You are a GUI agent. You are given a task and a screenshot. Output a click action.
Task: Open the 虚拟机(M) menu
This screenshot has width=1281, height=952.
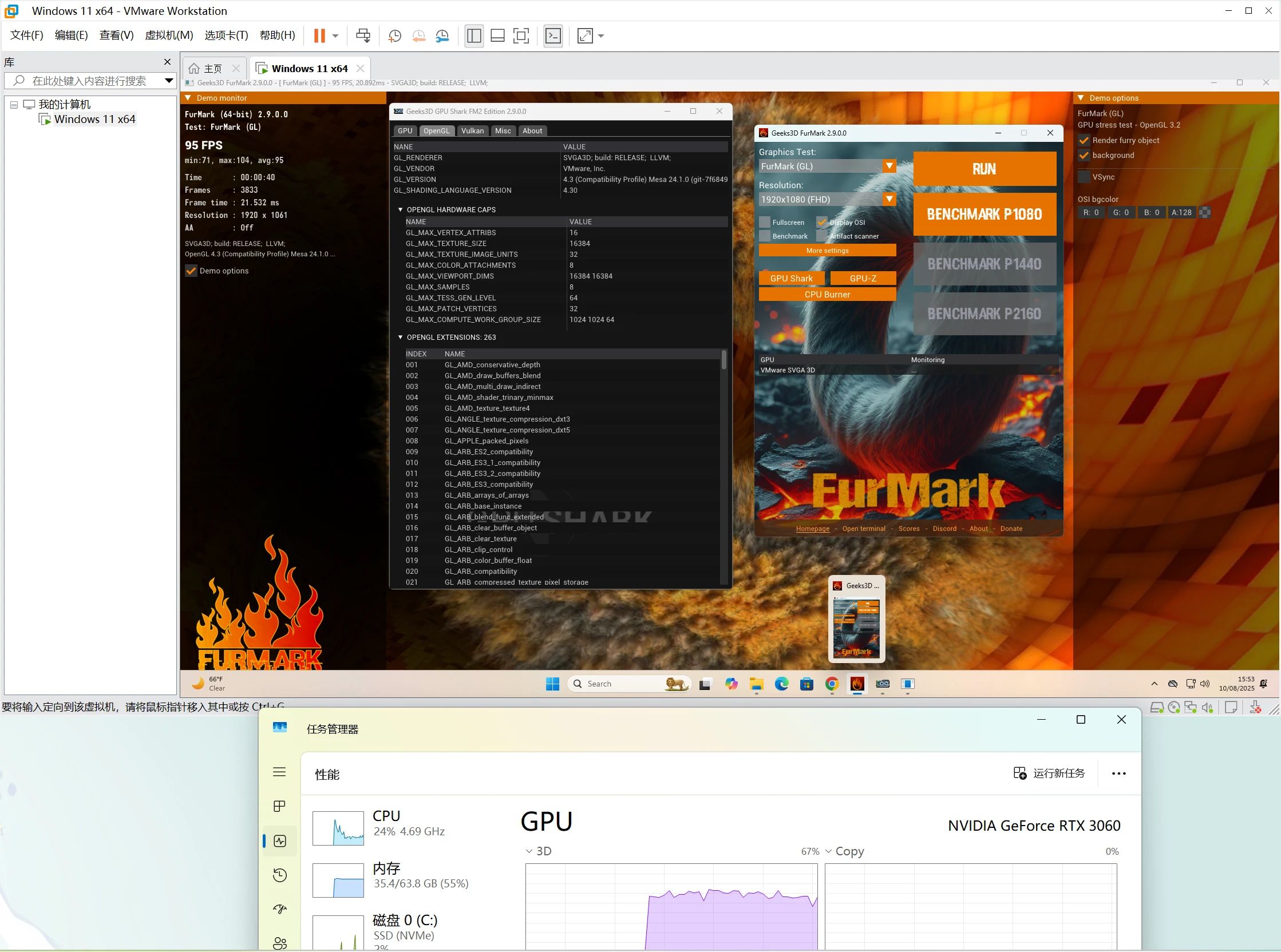coord(169,35)
